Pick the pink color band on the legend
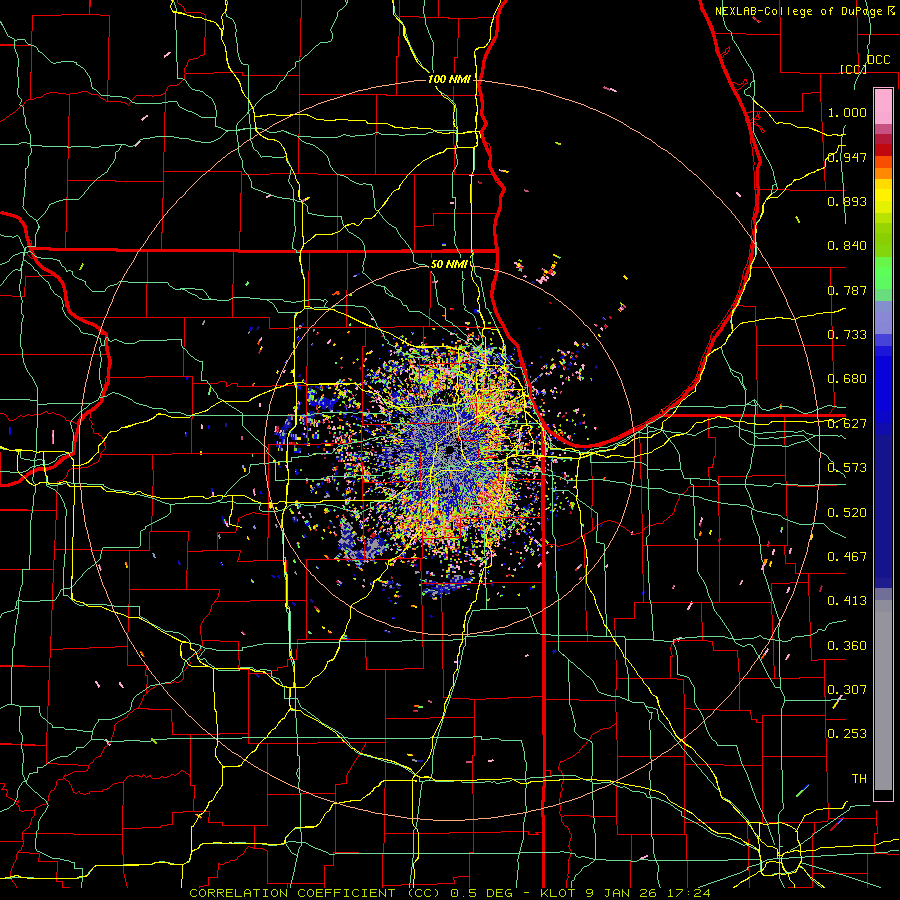The width and height of the screenshot is (900, 900). coord(883,106)
